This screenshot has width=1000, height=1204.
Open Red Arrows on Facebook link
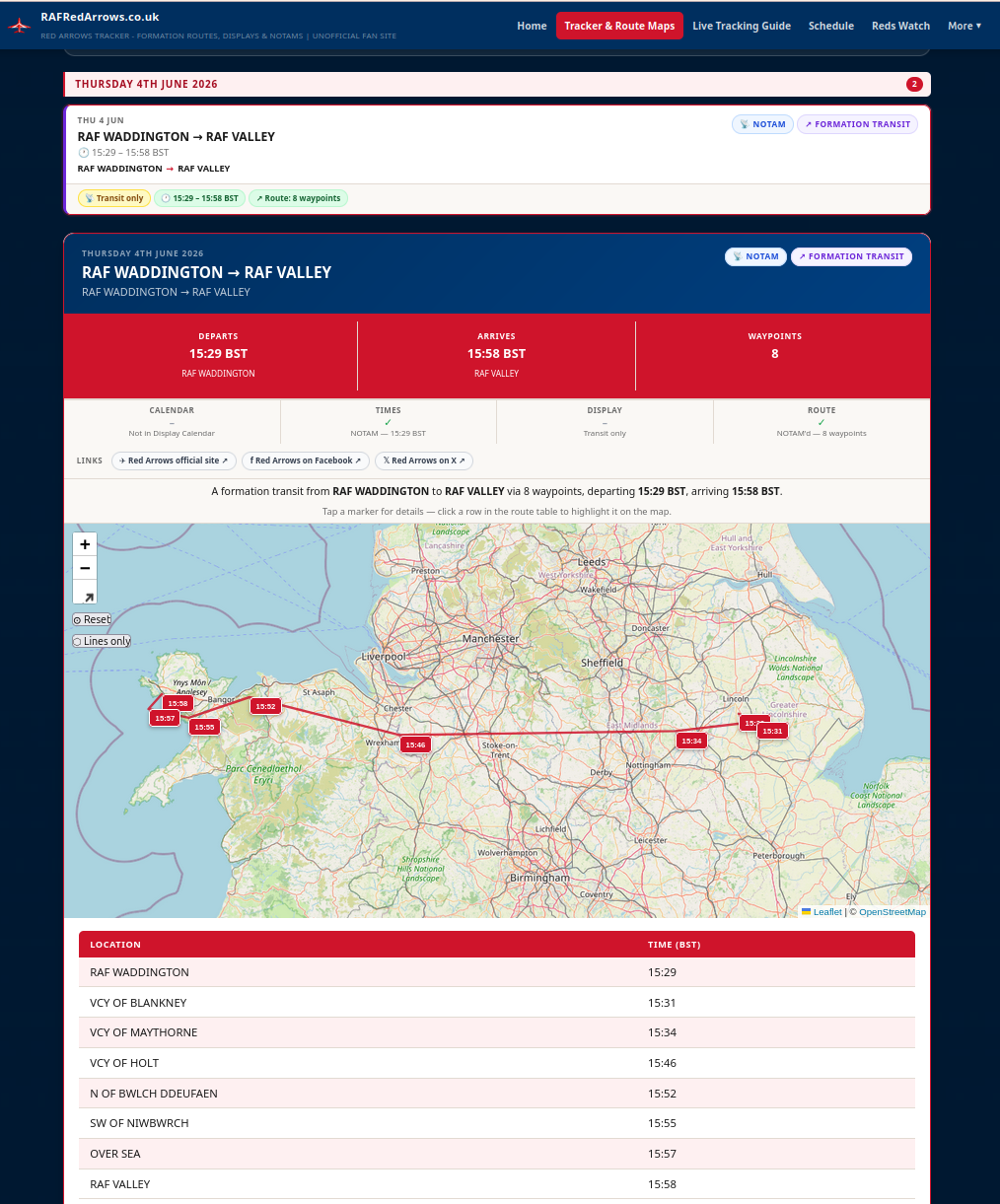point(306,460)
